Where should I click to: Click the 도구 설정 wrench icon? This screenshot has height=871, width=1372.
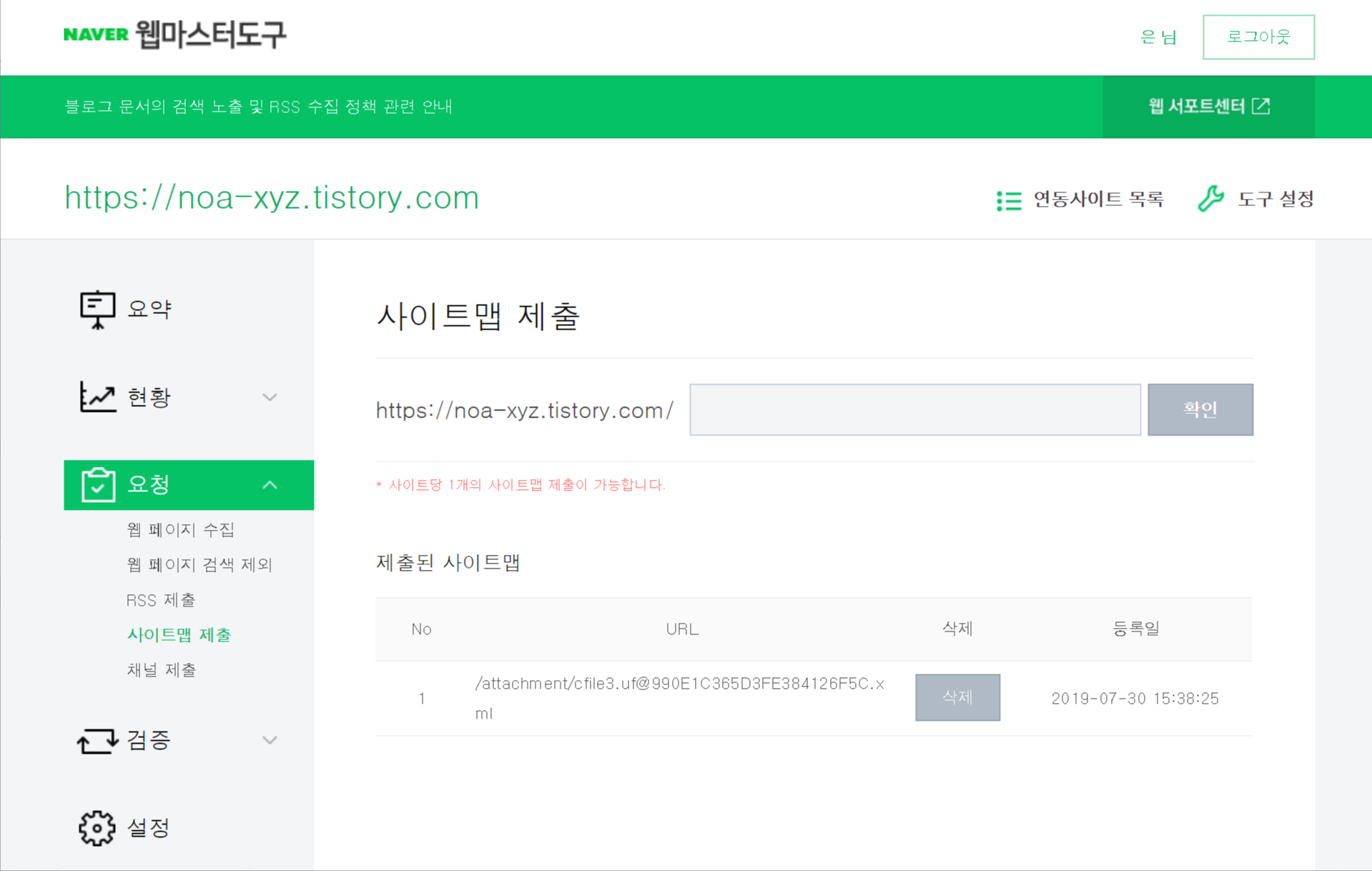[1210, 199]
